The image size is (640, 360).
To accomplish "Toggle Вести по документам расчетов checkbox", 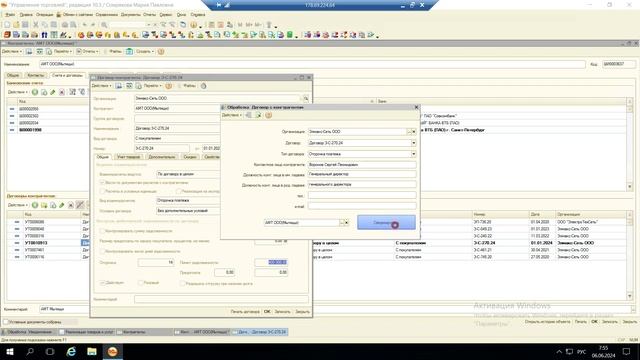I will tap(102, 182).
